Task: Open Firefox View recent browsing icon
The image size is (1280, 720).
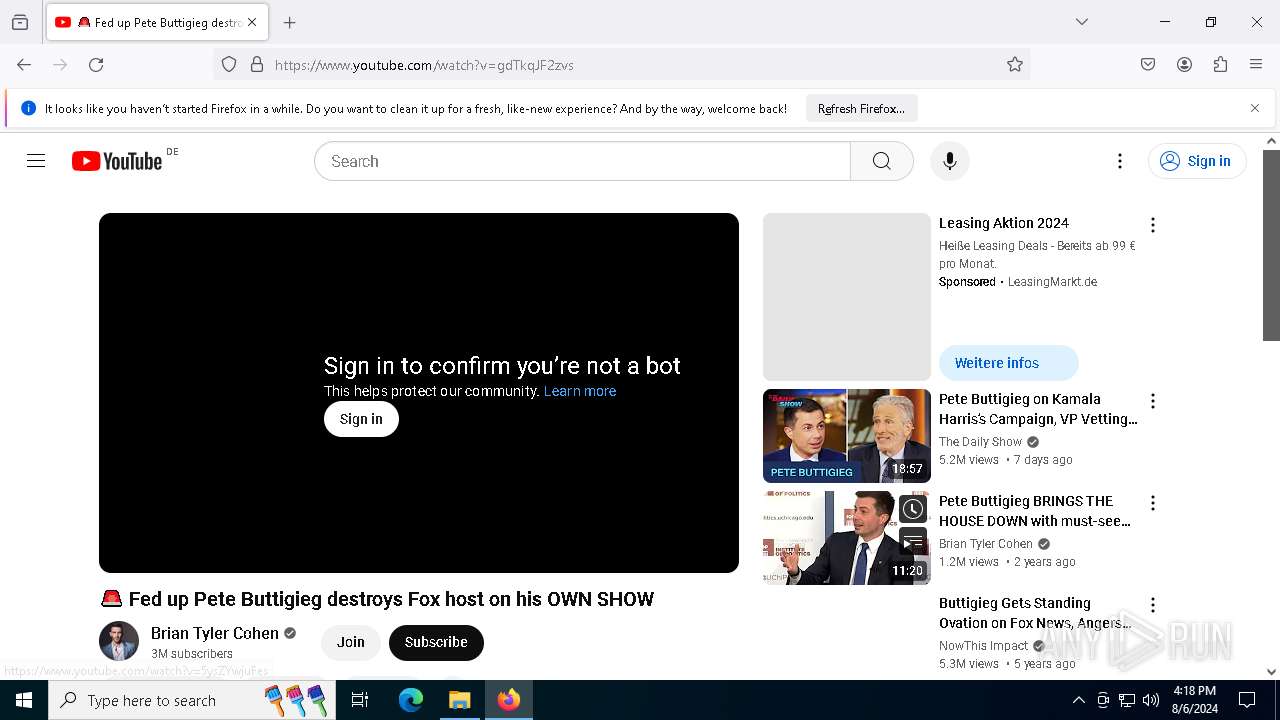Action: click(20, 22)
